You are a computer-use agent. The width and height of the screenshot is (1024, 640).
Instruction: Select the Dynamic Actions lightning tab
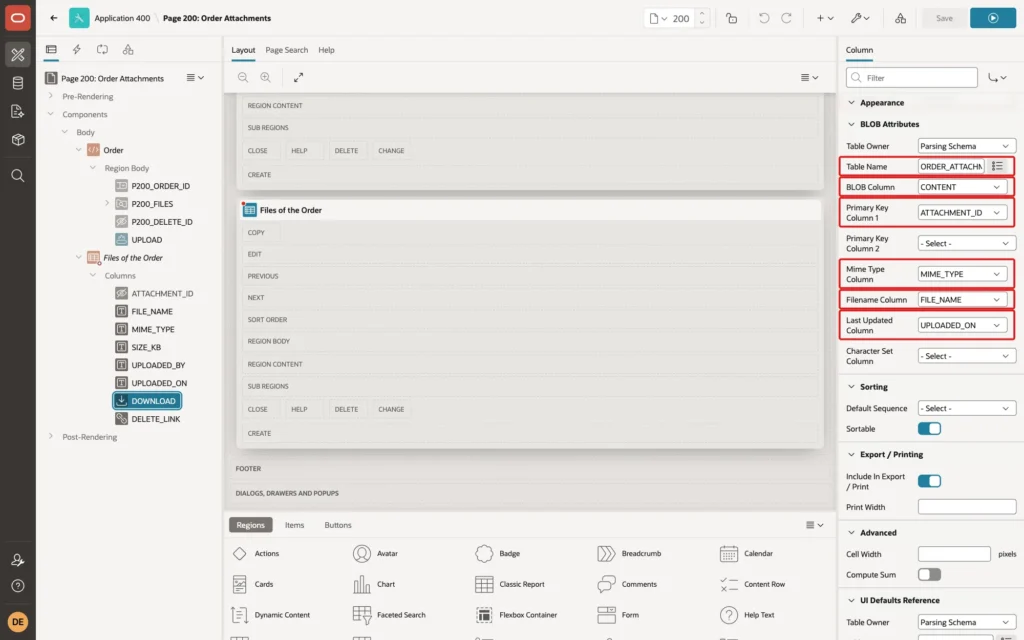coord(76,50)
